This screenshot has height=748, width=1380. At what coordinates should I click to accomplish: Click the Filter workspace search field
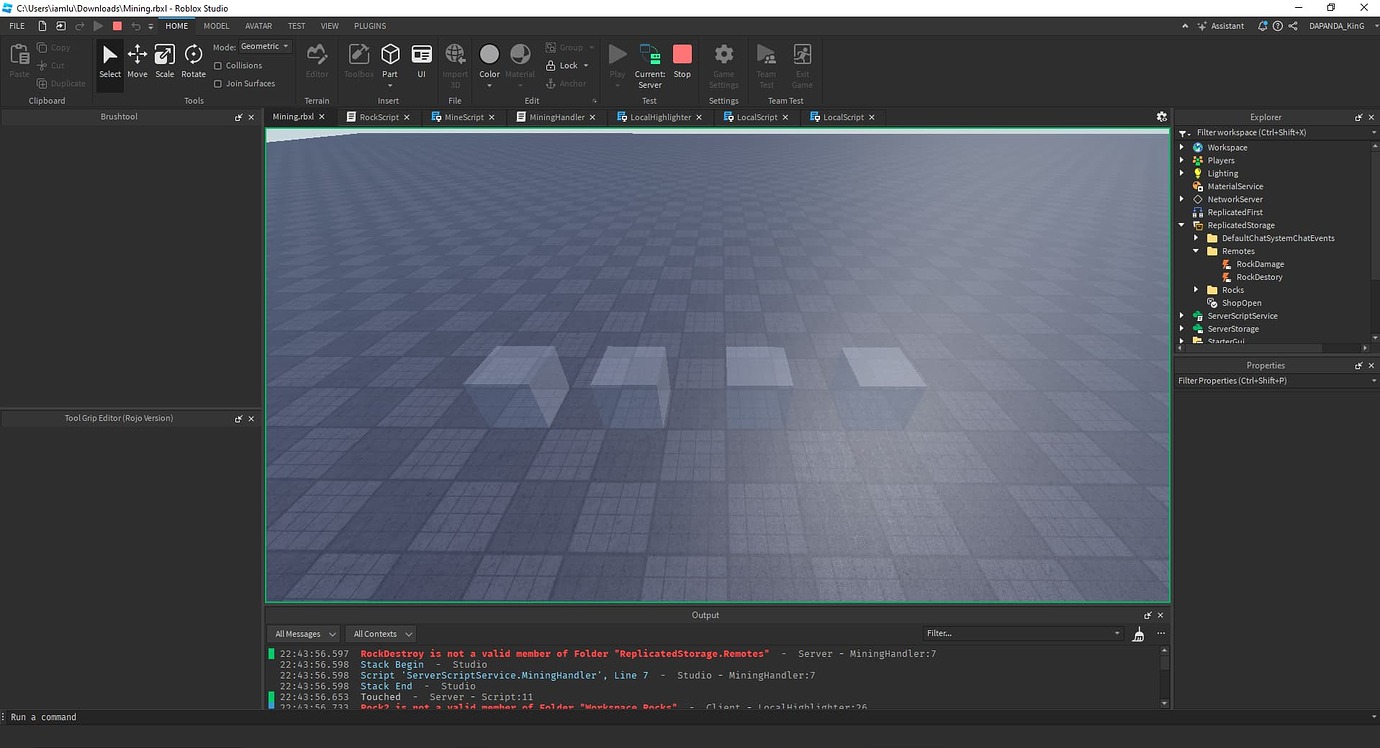tap(1276, 132)
